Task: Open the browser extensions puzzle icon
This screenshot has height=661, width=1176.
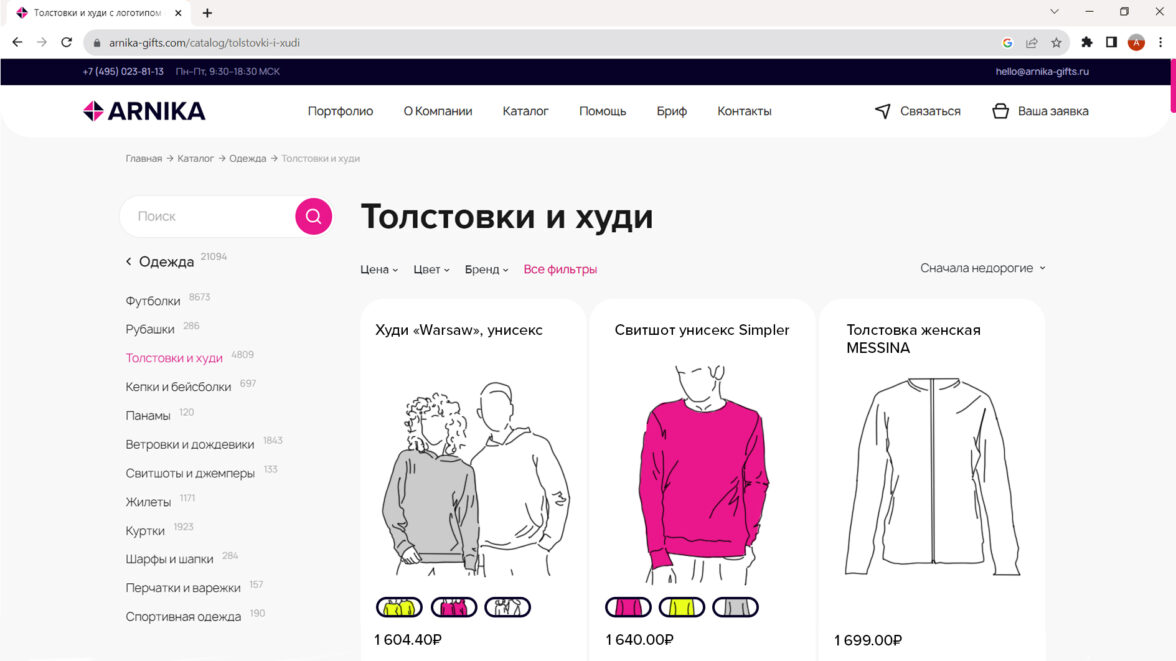Action: tap(1087, 43)
